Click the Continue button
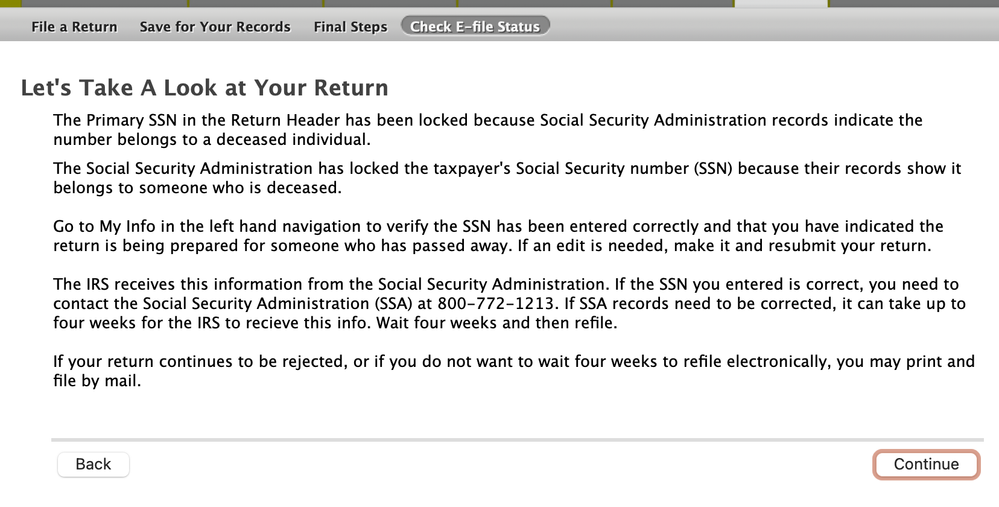Screen dimensions: 999x507 pyautogui.click(x=926, y=464)
